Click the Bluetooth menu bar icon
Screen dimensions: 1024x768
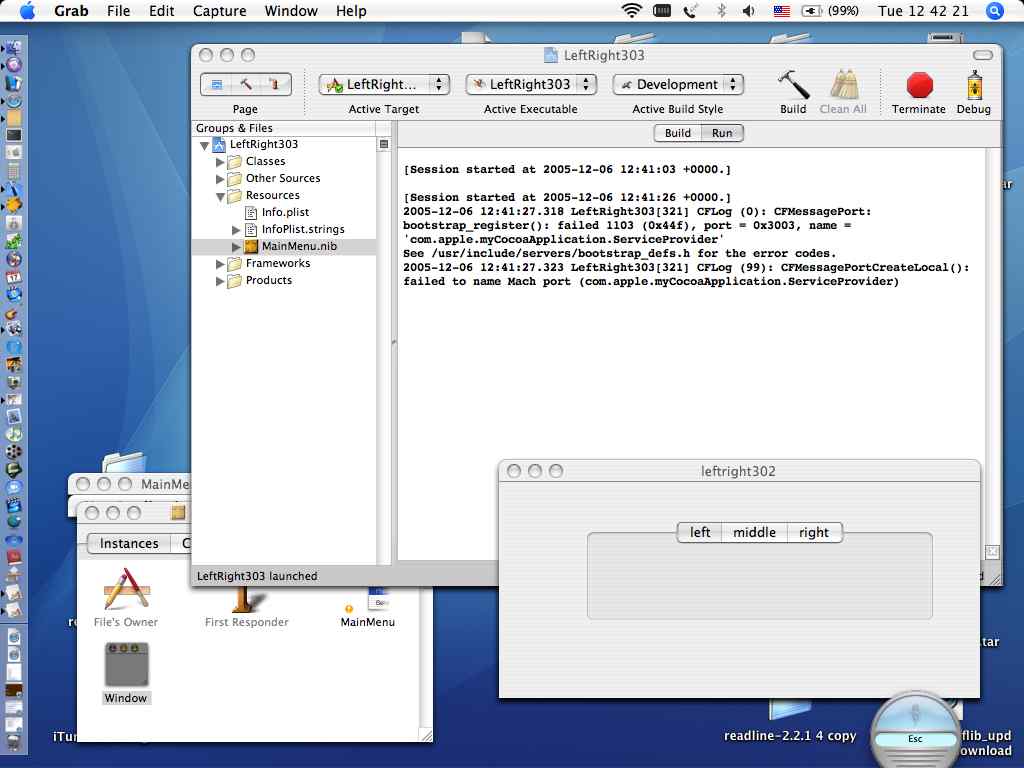[721, 10]
